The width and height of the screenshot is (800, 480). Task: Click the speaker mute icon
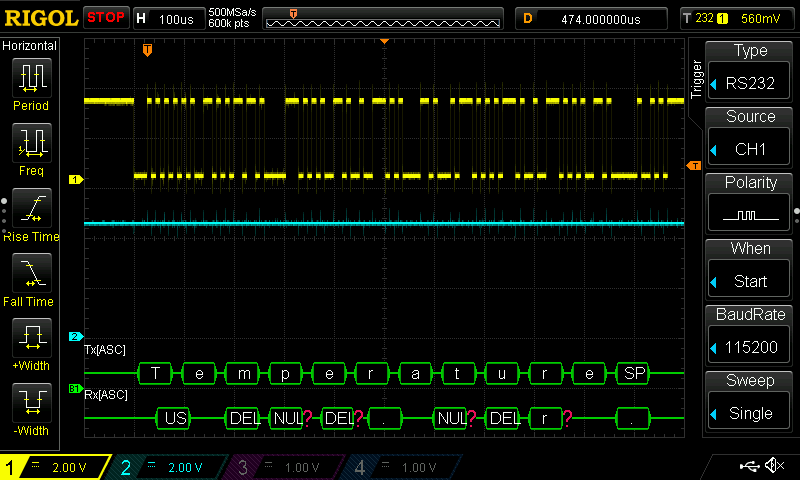(773, 466)
